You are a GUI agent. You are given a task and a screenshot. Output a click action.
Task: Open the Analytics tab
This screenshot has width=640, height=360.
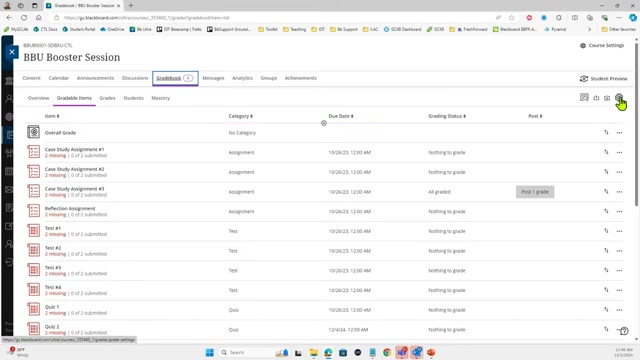point(242,78)
